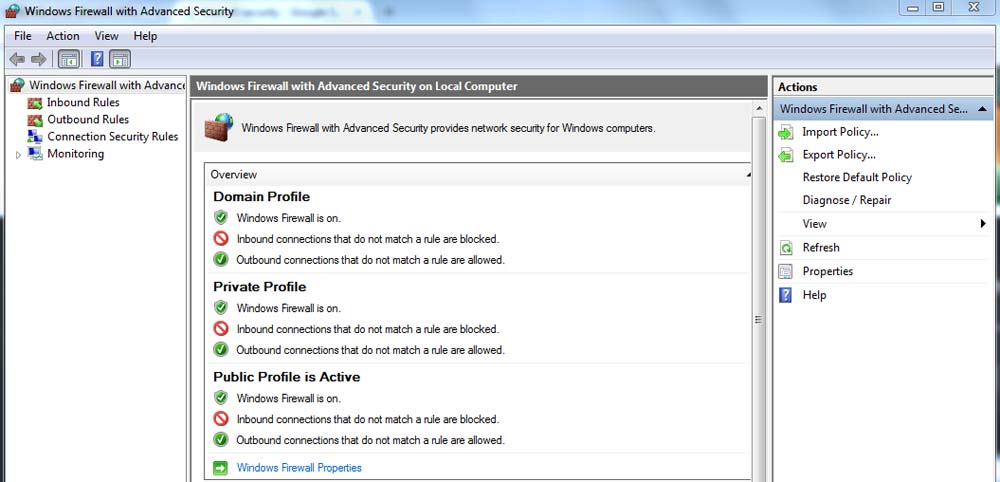
Task: Open the Help menu in menu bar
Action: point(145,36)
